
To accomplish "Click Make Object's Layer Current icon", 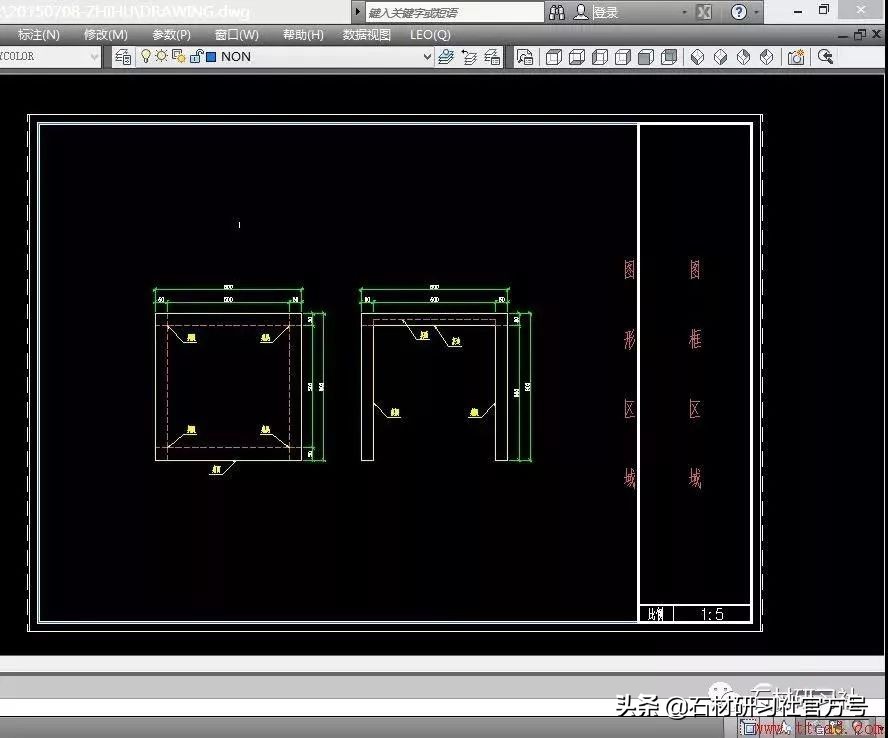I will coord(446,57).
